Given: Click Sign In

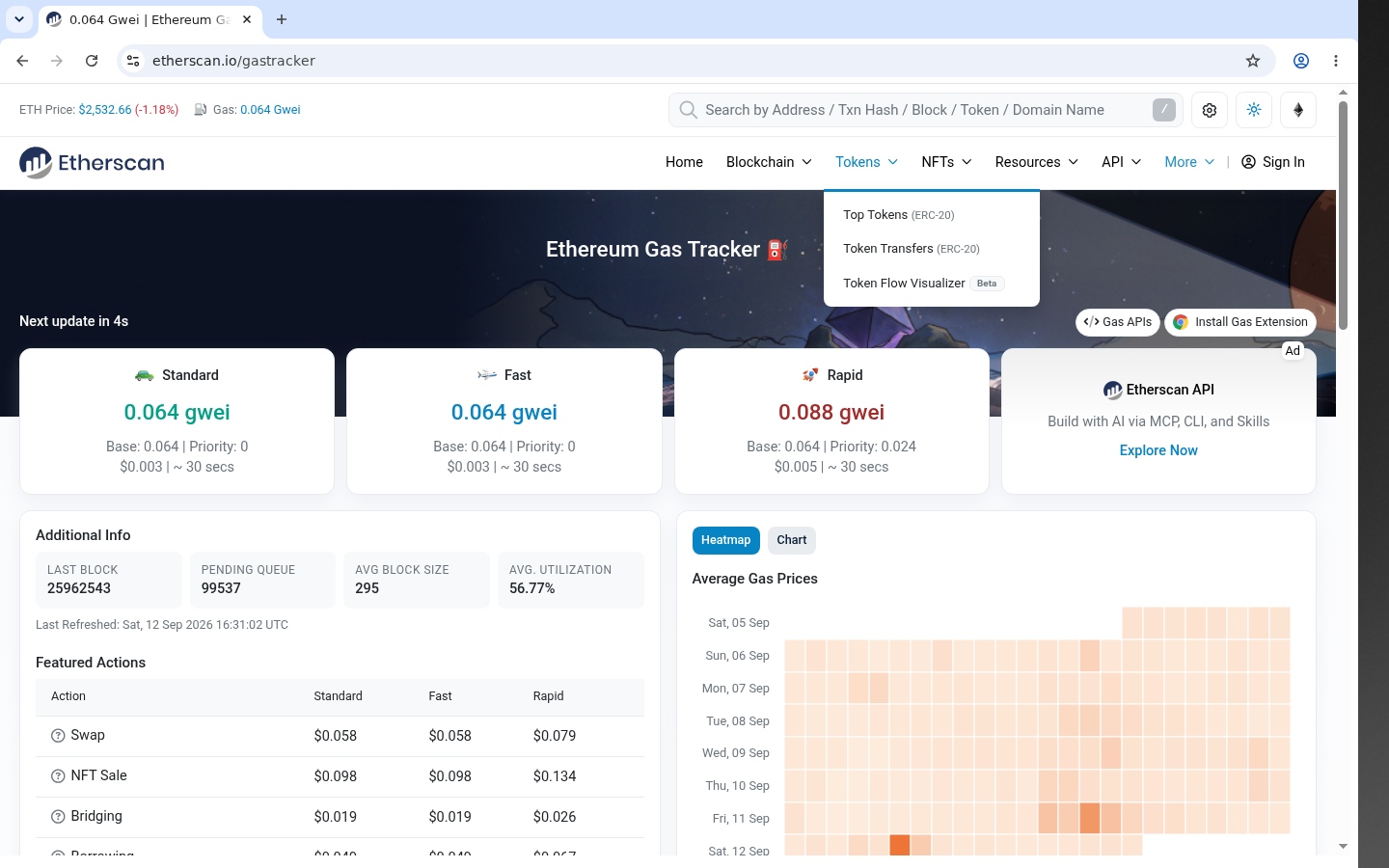Looking at the screenshot, I should coord(1272,162).
